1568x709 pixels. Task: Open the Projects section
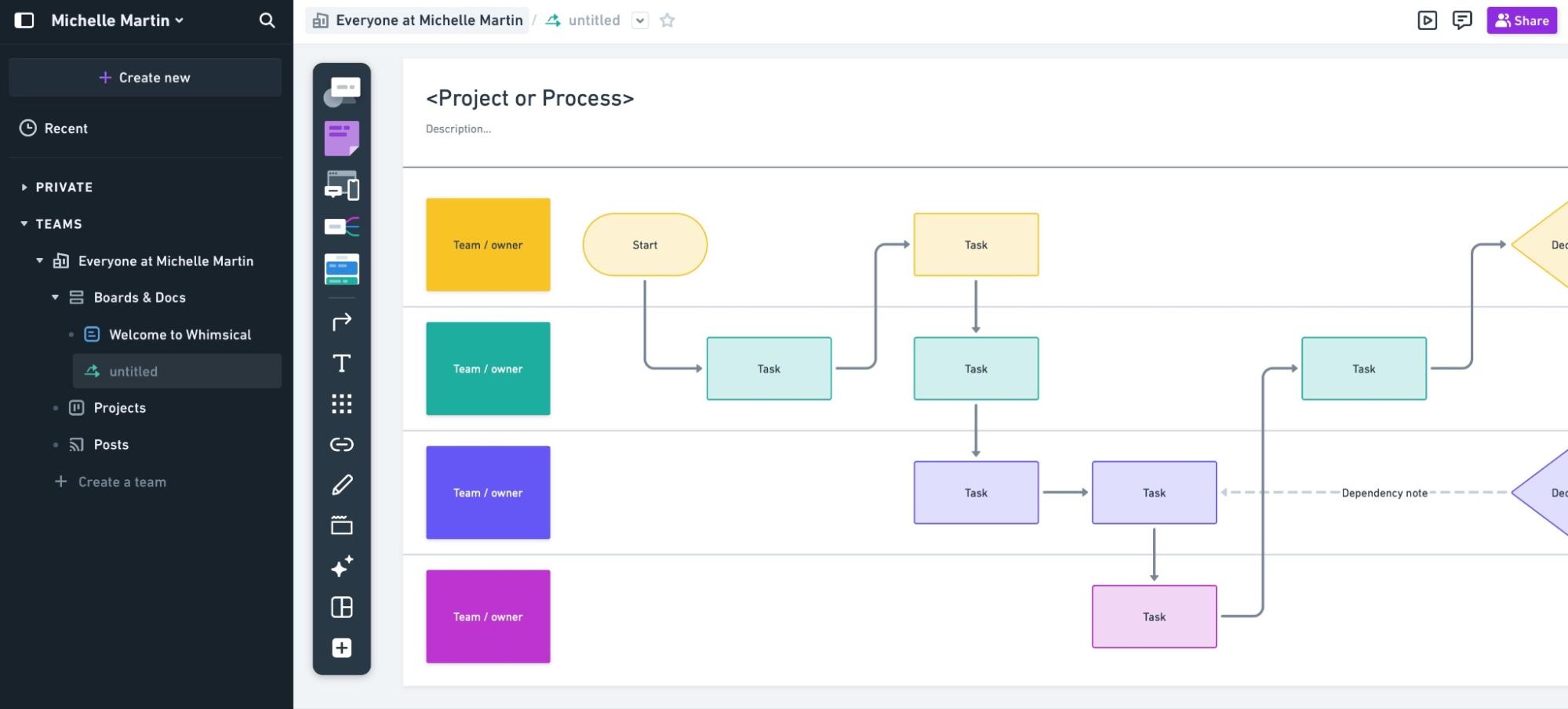[x=119, y=407]
